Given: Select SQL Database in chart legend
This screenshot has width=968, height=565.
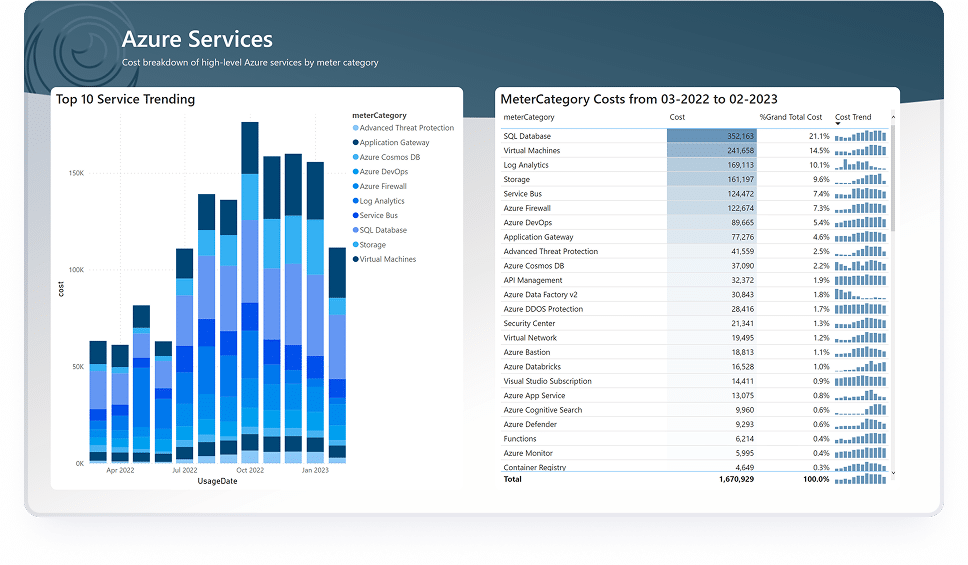Looking at the screenshot, I should pyautogui.click(x=380, y=230).
